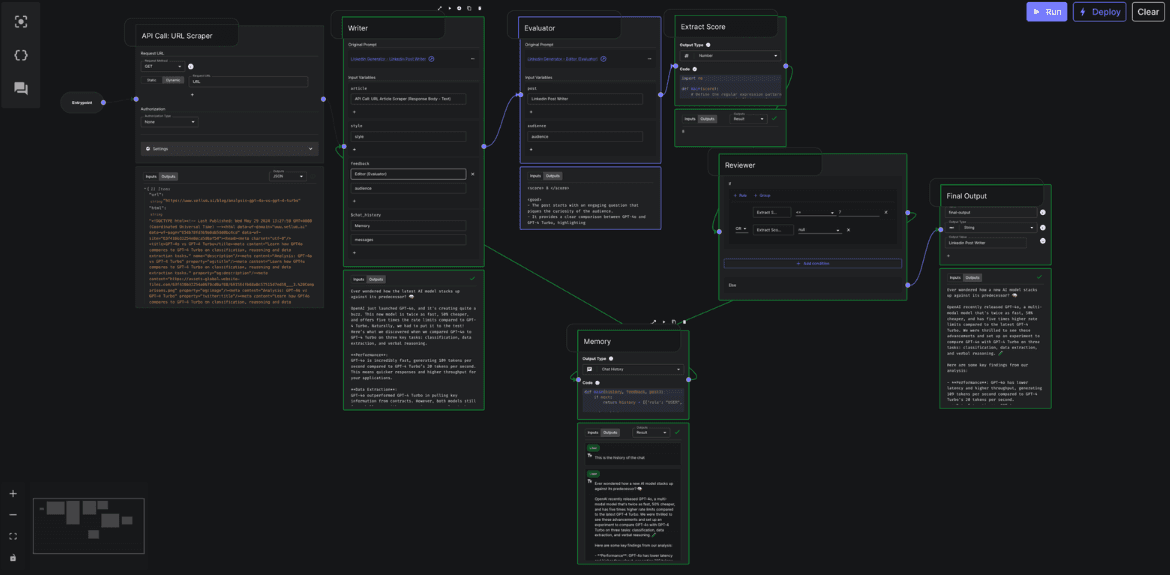Click the Deploy button

(x=1100, y=12)
